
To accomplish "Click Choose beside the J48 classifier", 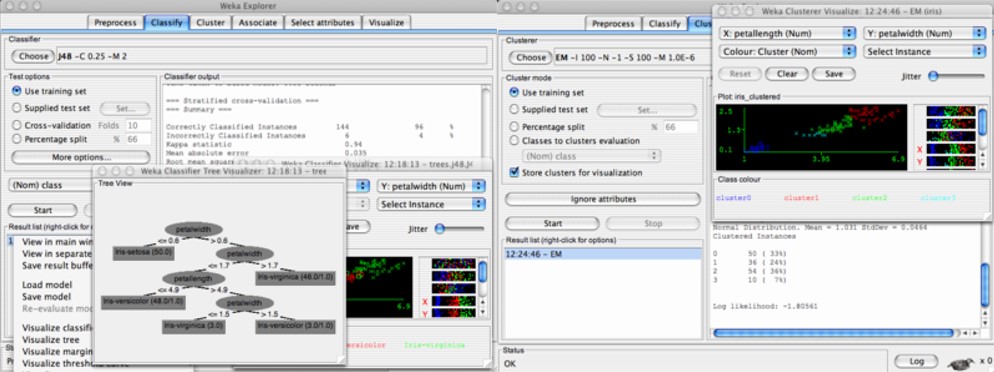I will (x=34, y=56).
